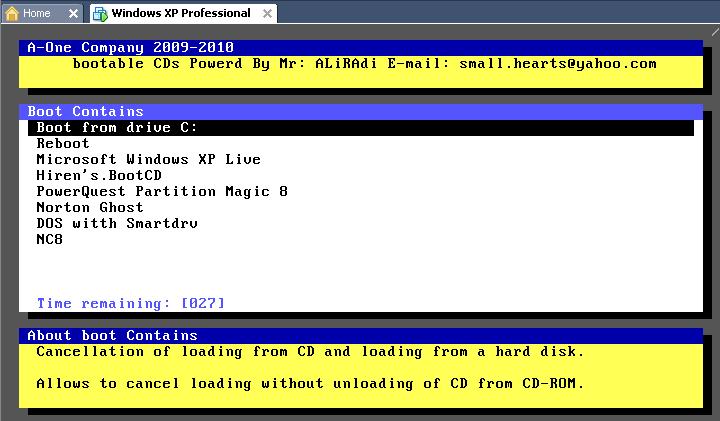Choose Microsoft Windows XP Live
720x421 pixels.
pyautogui.click(x=148, y=159)
